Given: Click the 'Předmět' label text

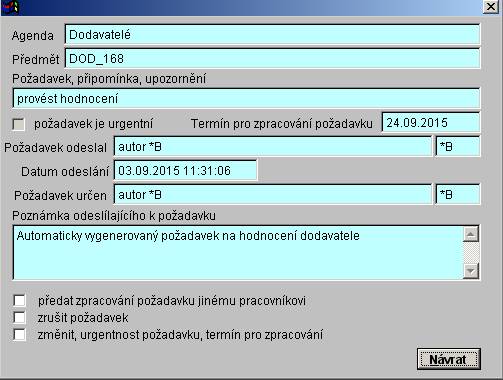Looking at the screenshot, I should 36,60.
